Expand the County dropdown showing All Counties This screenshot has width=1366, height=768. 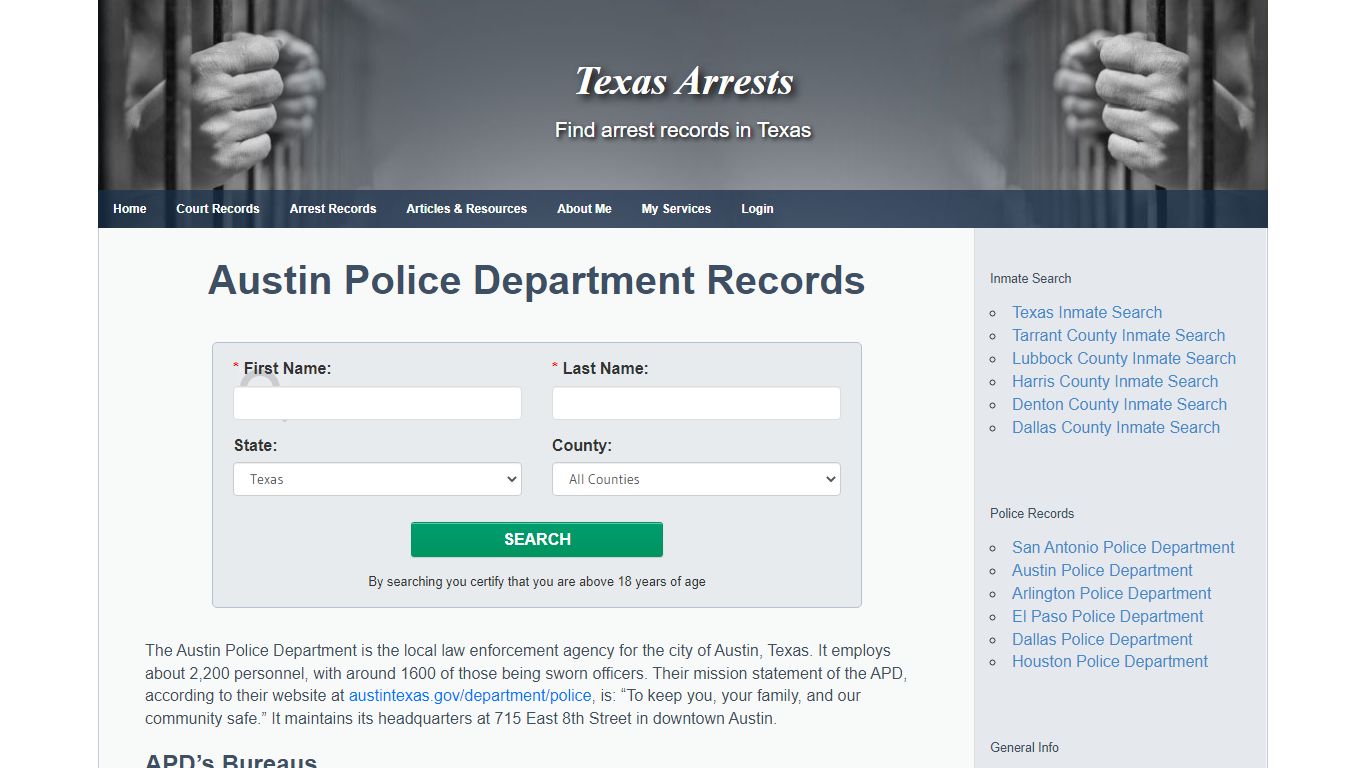tap(696, 479)
